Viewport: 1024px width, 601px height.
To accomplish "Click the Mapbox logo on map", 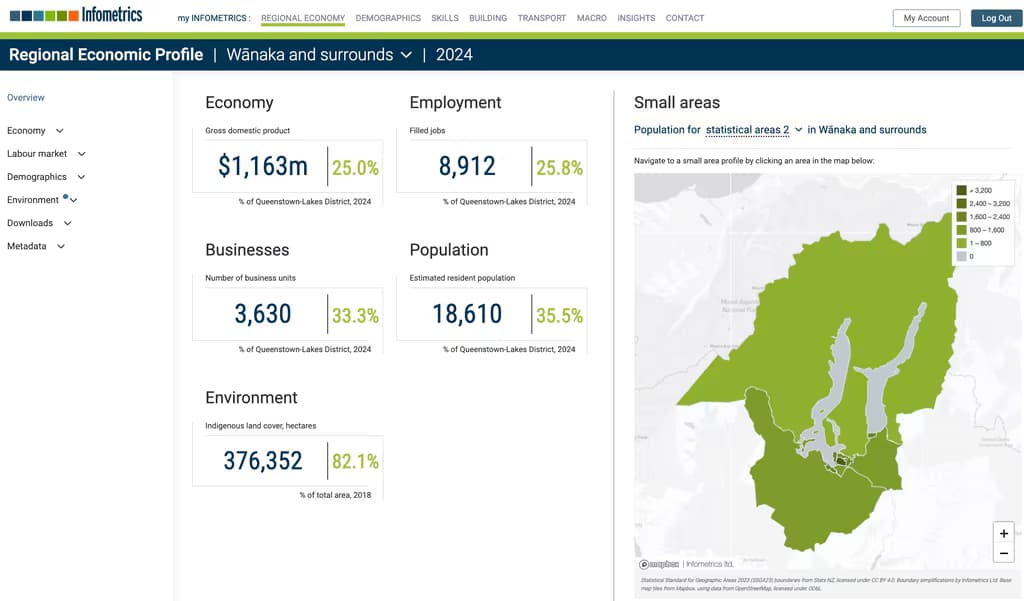I will pos(658,564).
